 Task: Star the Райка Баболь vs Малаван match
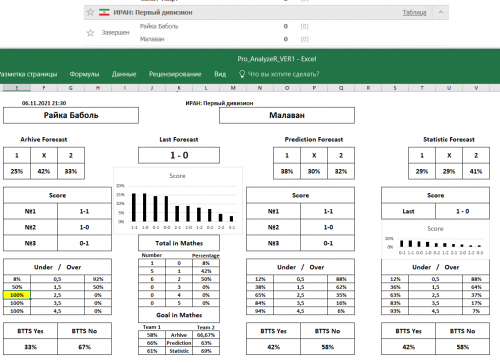[x=90, y=33]
